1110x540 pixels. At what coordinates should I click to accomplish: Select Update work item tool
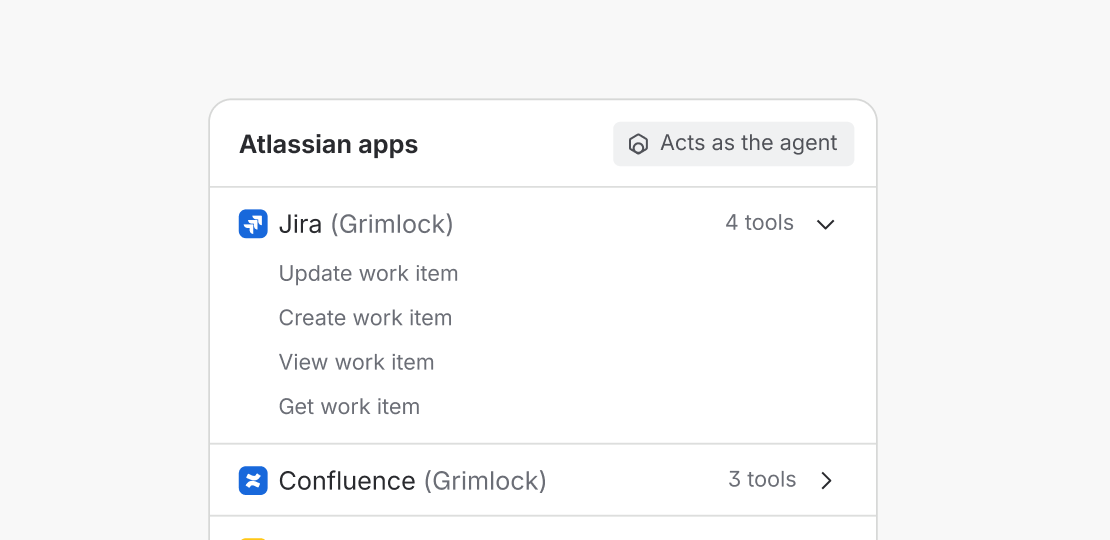[x=368, y=273]
